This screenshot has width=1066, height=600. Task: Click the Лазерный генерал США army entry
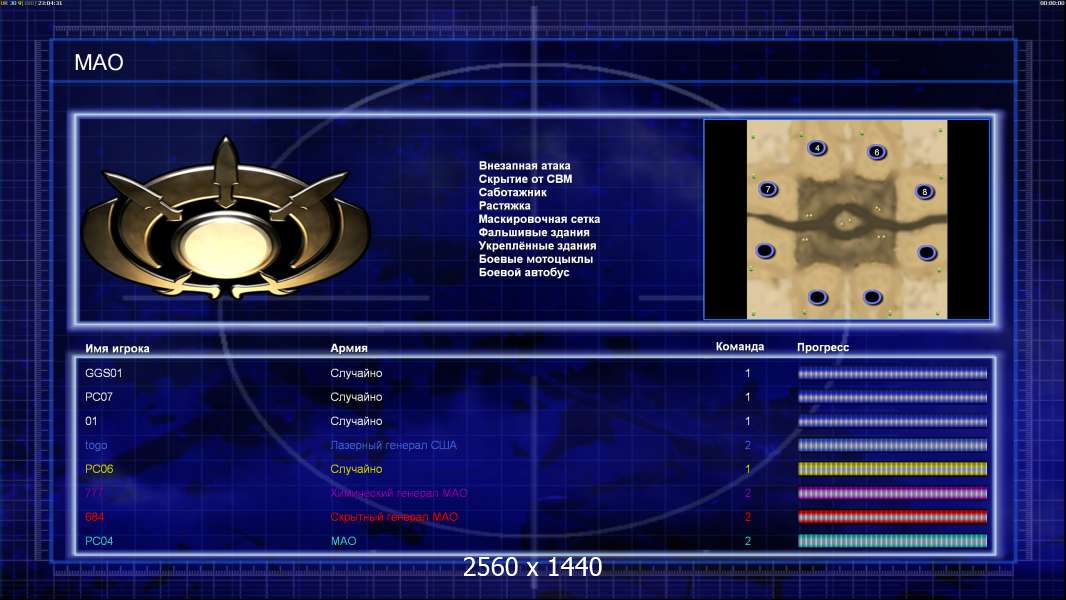[x=393, y=445]
